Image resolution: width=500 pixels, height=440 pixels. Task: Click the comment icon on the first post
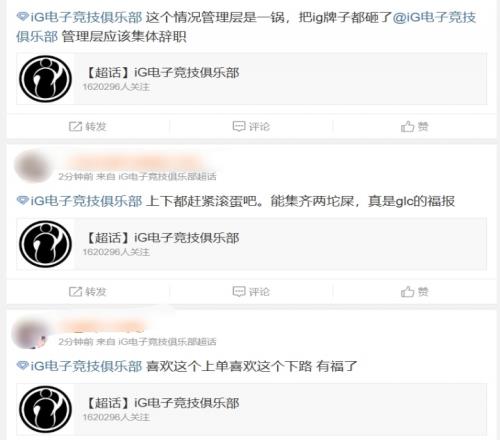(x=239, y=126)
